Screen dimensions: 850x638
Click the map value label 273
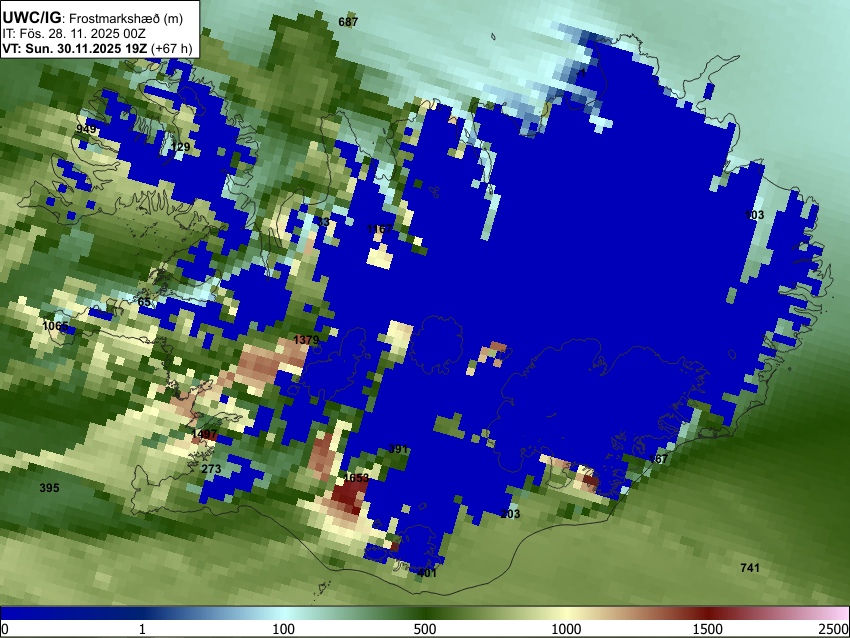[x=211, y=469]
